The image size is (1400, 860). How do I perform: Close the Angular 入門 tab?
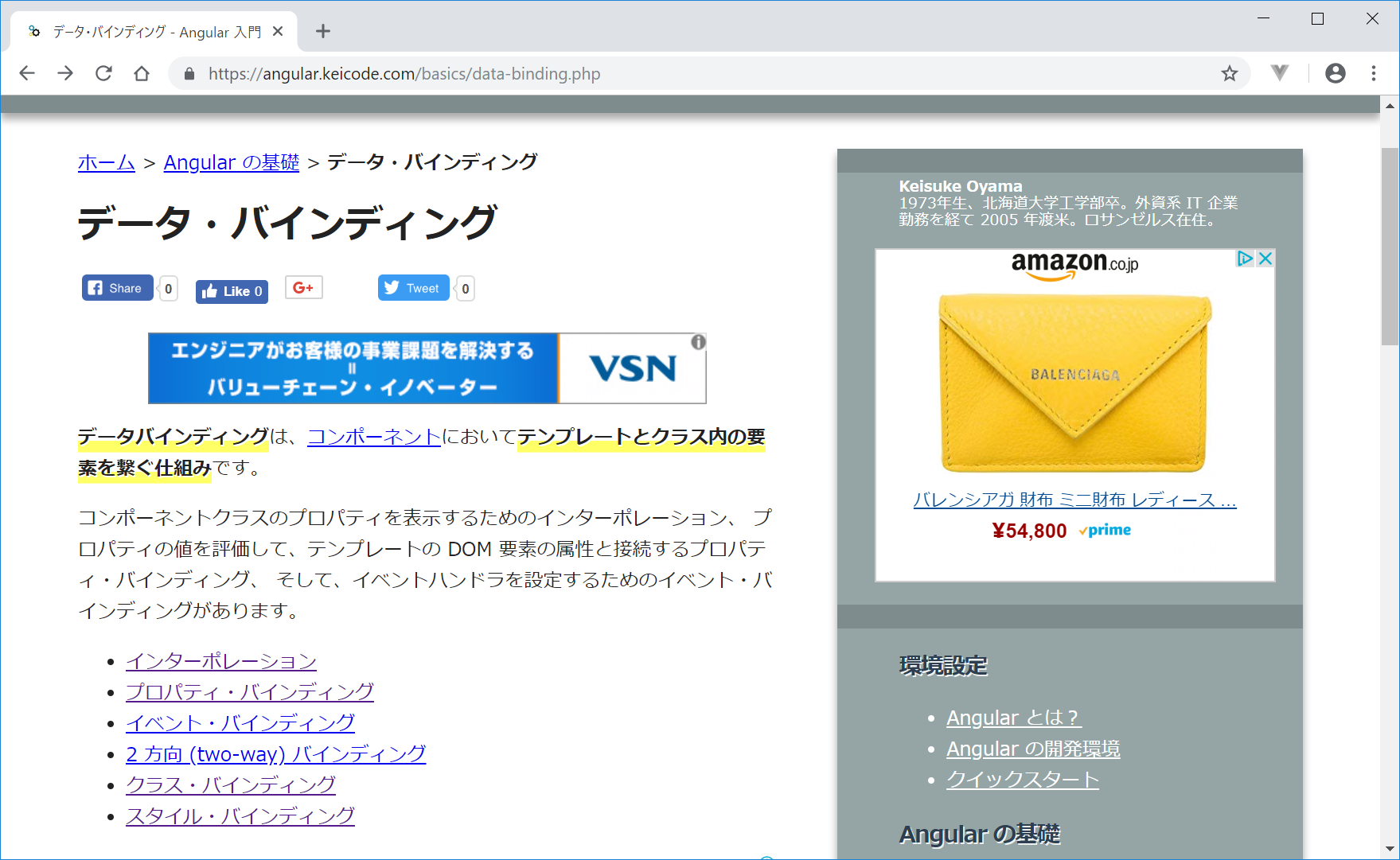click(x=278, y=31)
